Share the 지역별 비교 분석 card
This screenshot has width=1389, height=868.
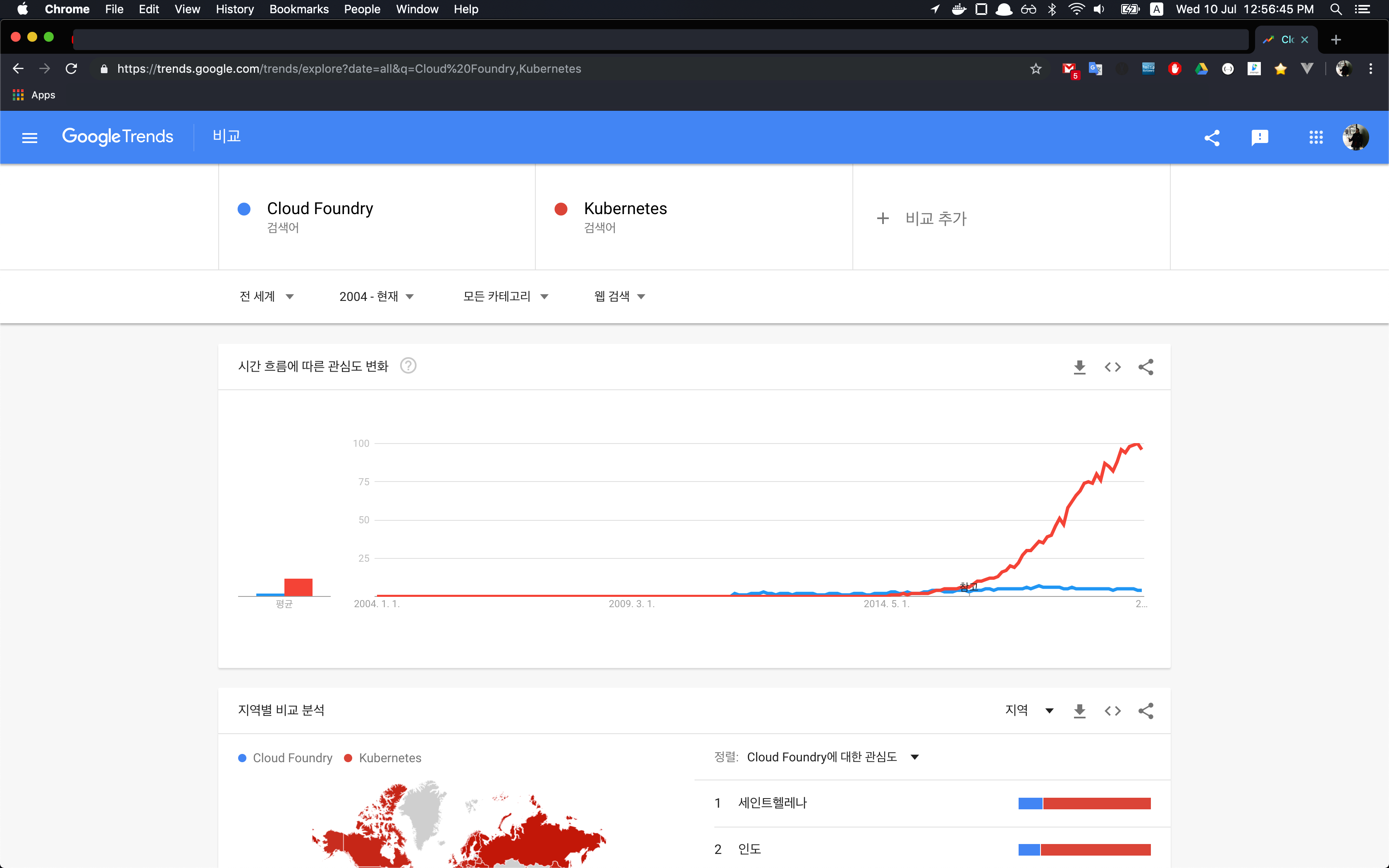point(1146,711)
